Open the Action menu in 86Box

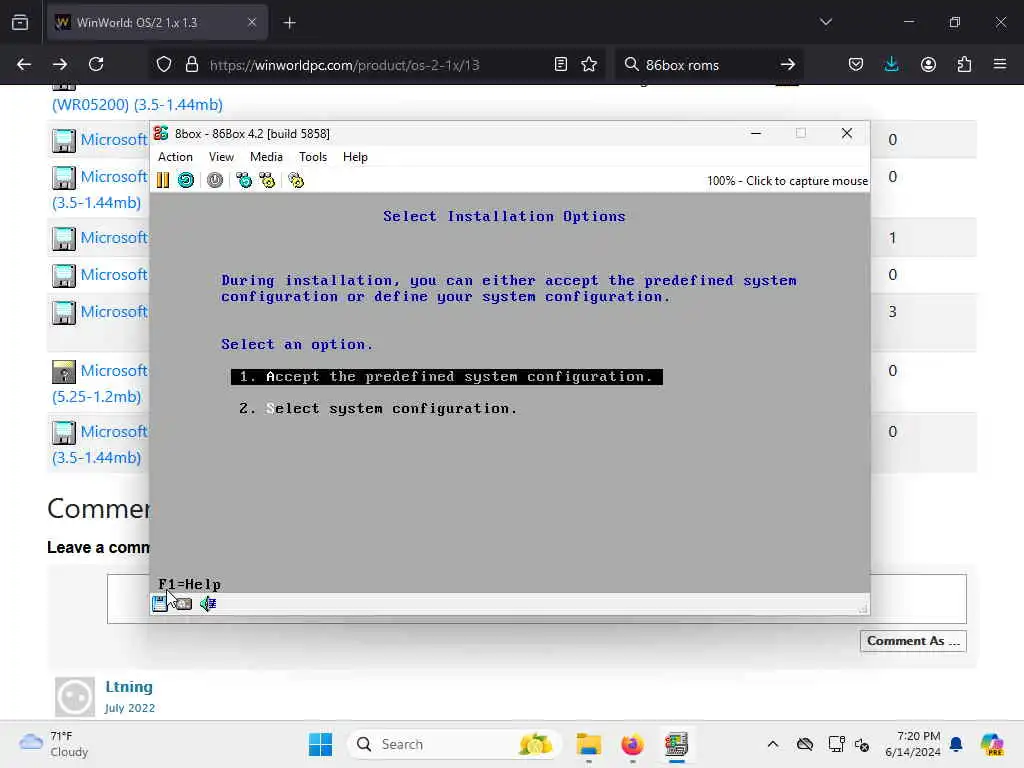175,157
